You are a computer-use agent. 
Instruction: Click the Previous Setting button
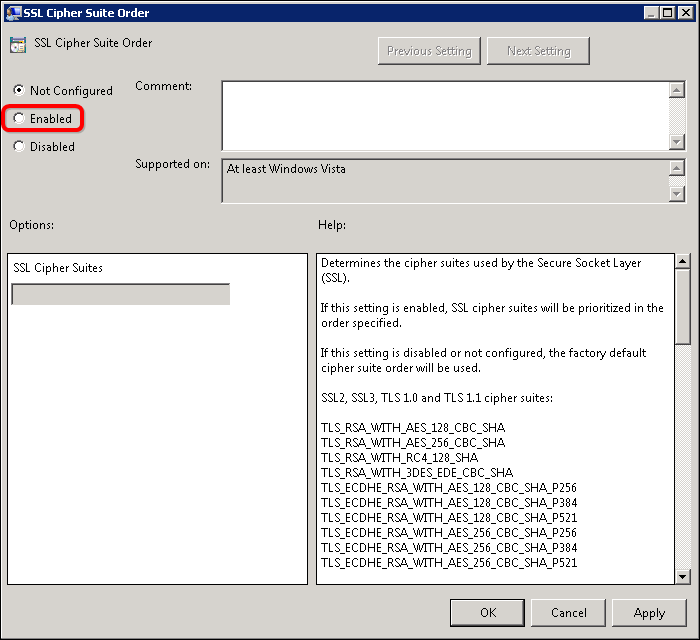click(430, 51)
